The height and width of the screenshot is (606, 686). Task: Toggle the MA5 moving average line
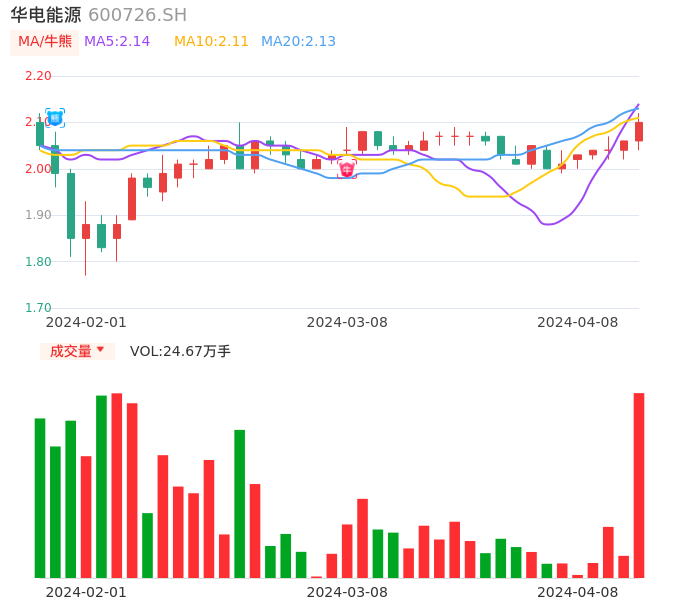117,42
